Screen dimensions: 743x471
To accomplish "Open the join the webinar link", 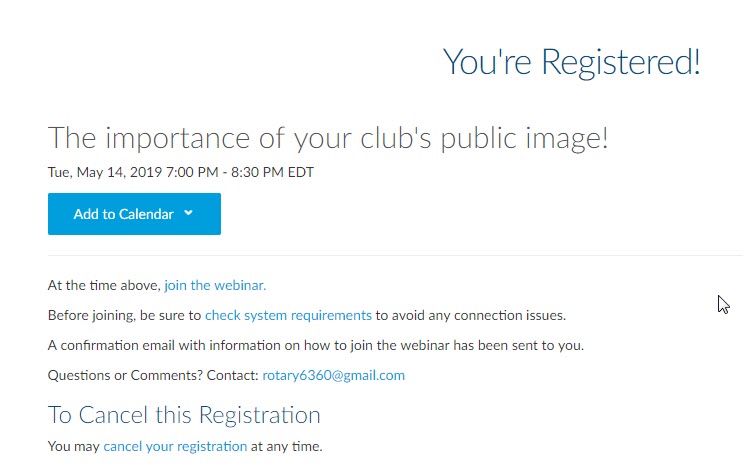I will [x=215, y=285].
